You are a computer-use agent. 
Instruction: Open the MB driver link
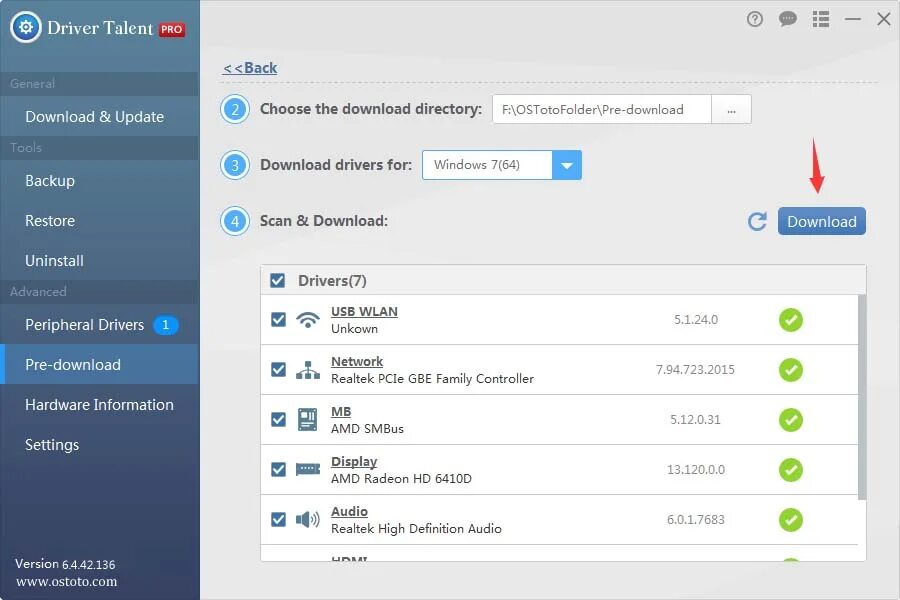click(x=341, y=412)
